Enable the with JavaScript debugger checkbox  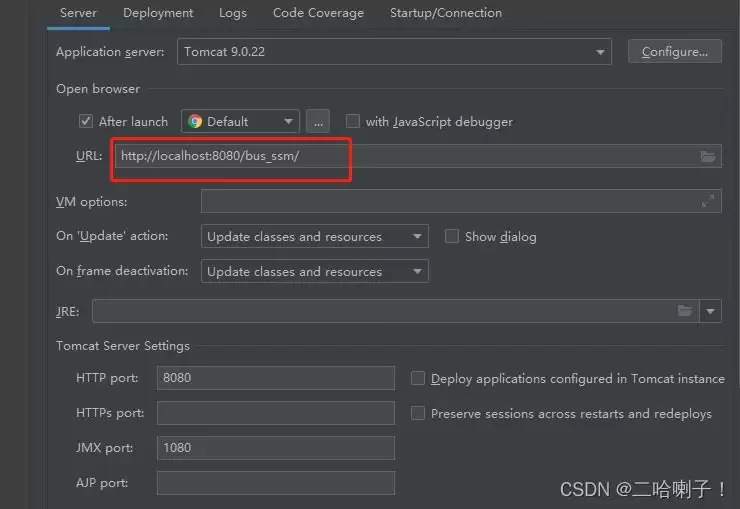click(353, 121)
